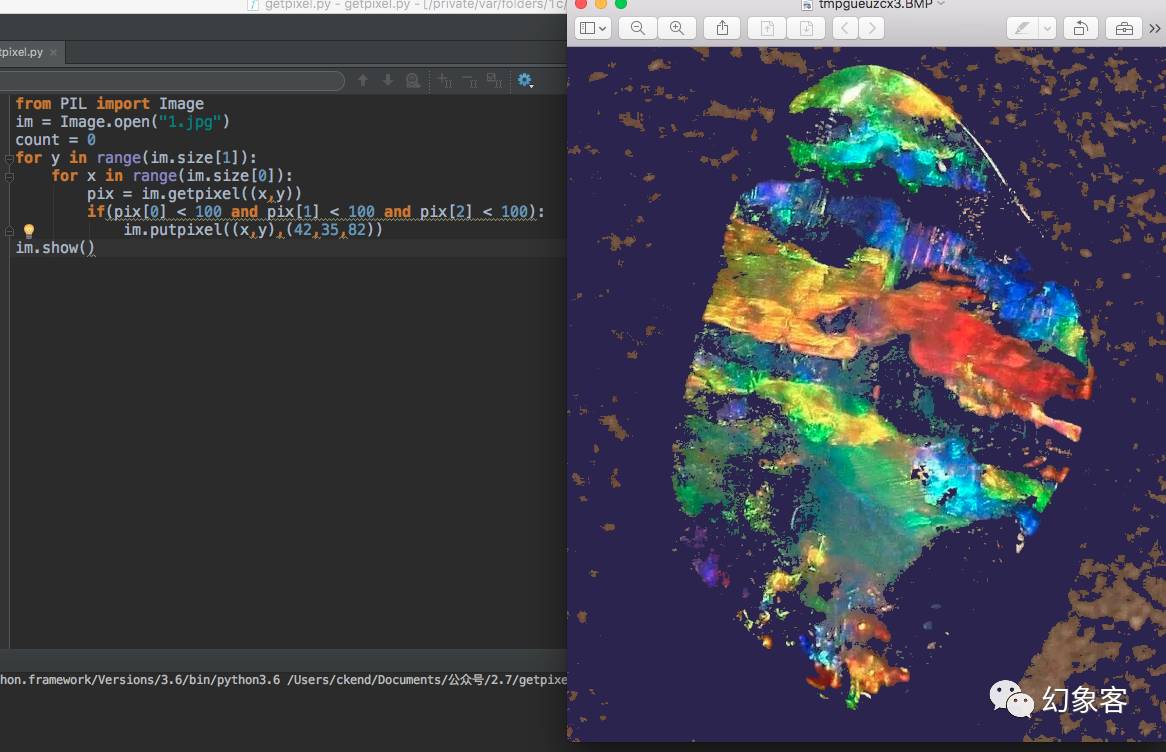
Task: Open the Share menu in Preview
Action: pyautogui.click(x=722, y=28)
